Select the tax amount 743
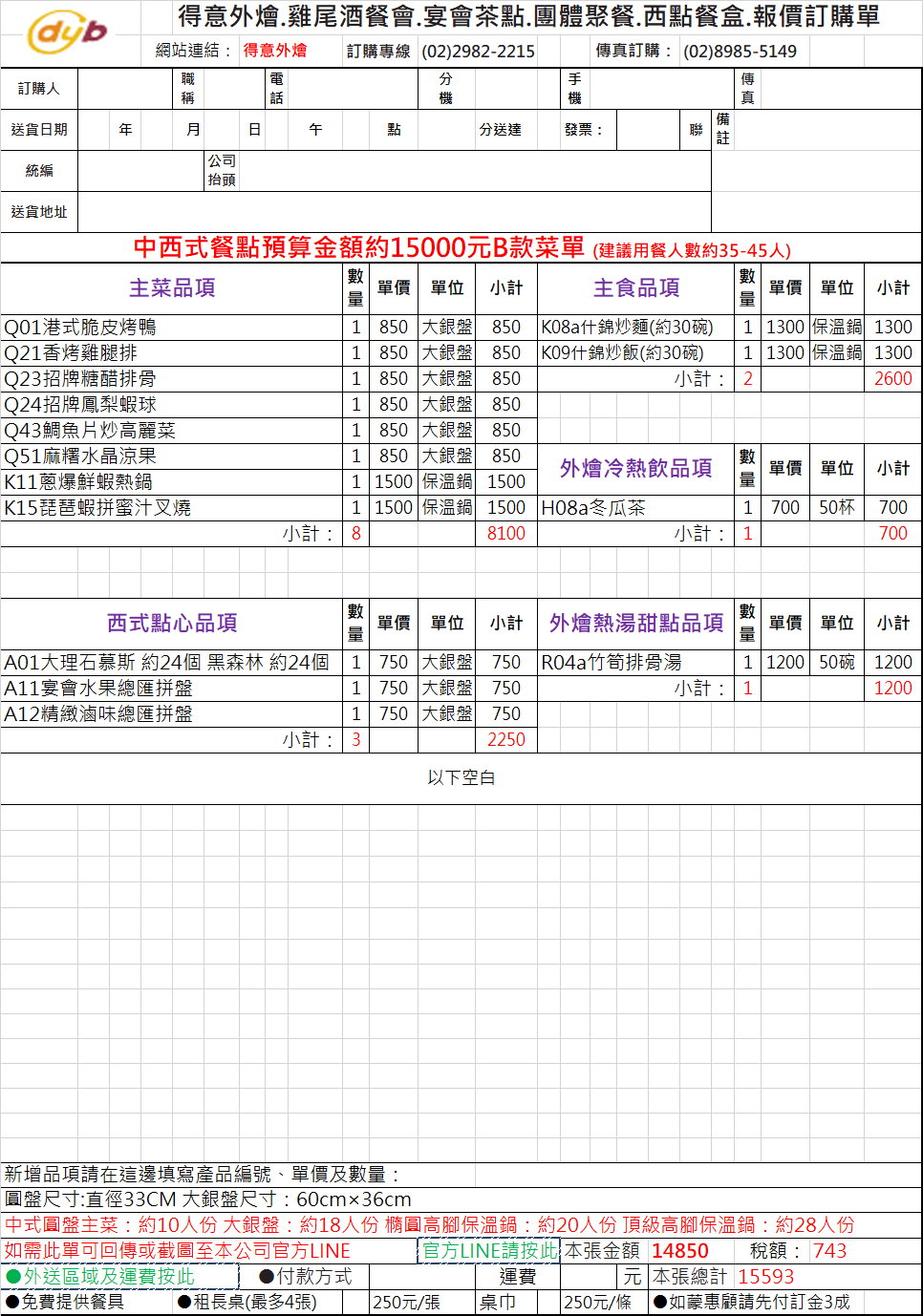923x1316 pixels. tap(830, 1250)
